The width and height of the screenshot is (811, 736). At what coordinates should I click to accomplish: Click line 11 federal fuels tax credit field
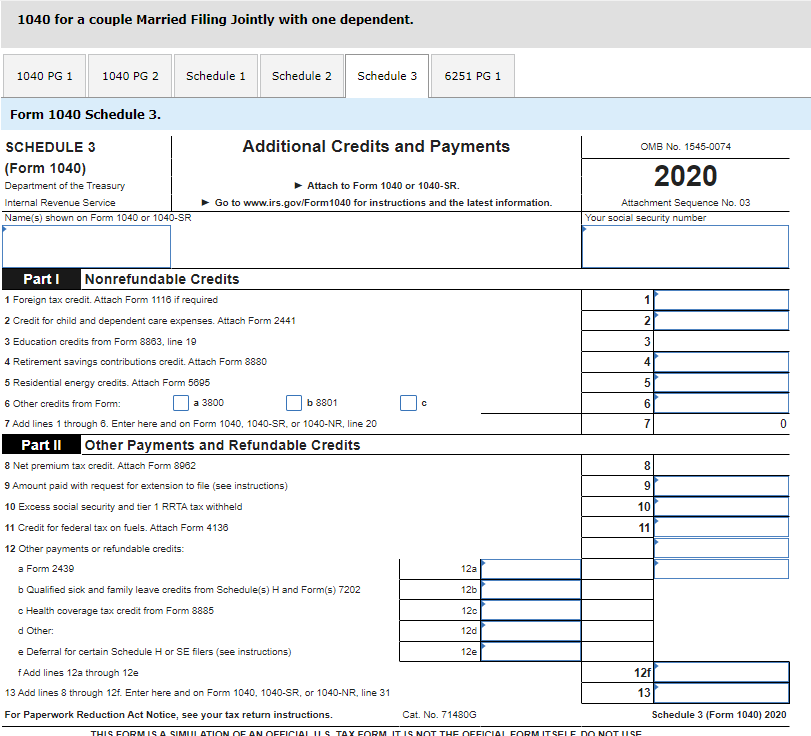722,528
